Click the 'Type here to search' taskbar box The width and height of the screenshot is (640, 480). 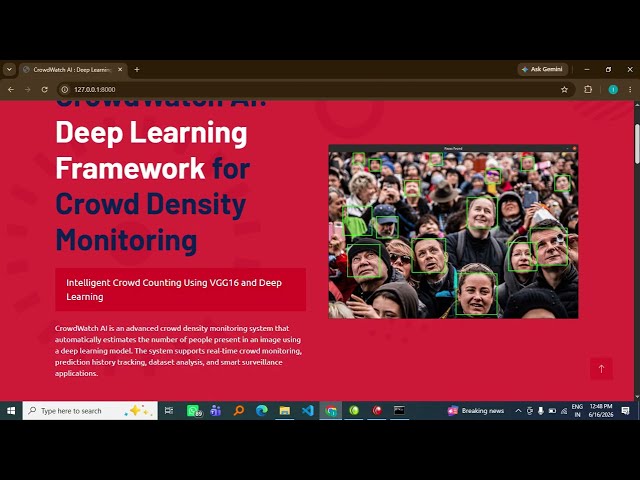click(x=90, y=411)
